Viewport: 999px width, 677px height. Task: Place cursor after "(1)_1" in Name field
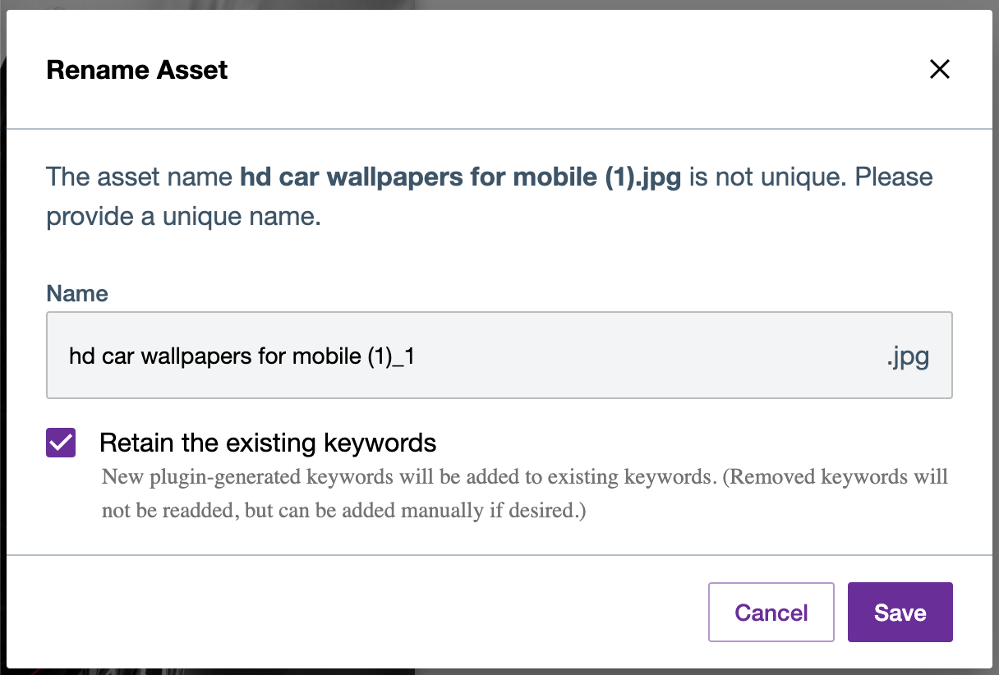(416, 356)
